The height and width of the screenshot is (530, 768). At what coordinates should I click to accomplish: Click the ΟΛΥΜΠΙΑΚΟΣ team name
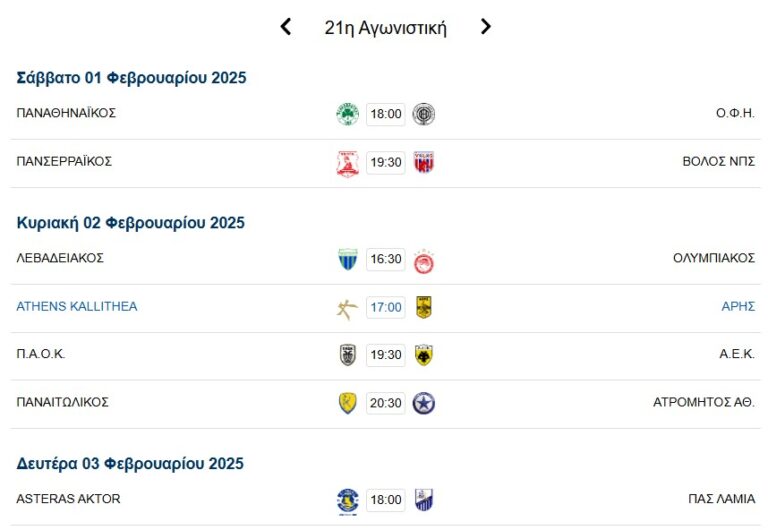[x=714, y=258]
